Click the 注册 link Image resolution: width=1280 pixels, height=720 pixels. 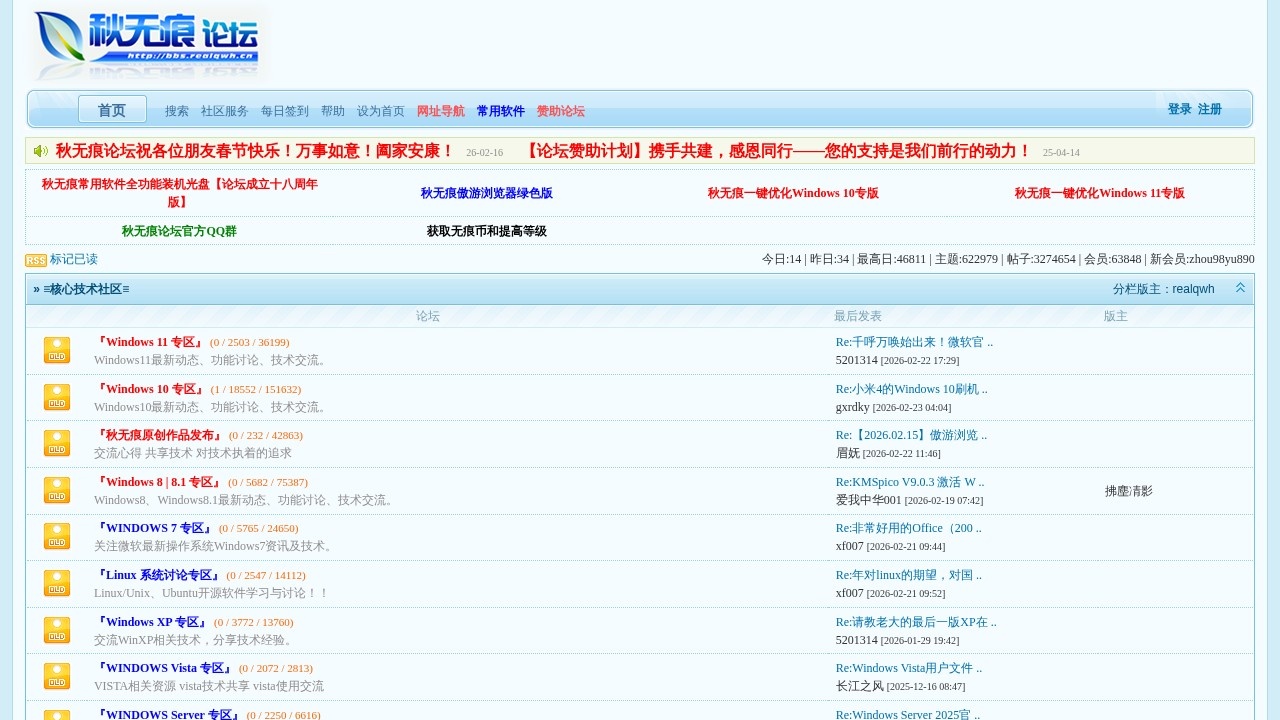coord(1209,109)
